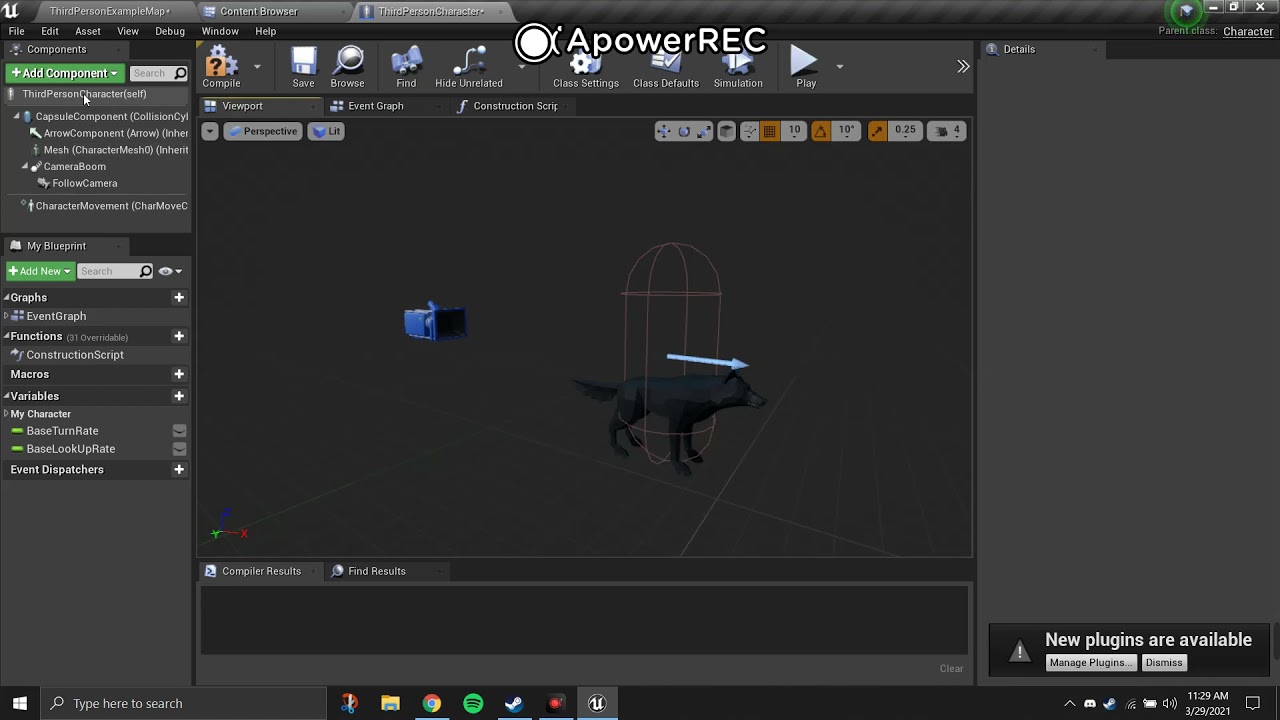1280x720 pixels.
Task: Add a new graph with the plus icon
Action: (179, 297)
